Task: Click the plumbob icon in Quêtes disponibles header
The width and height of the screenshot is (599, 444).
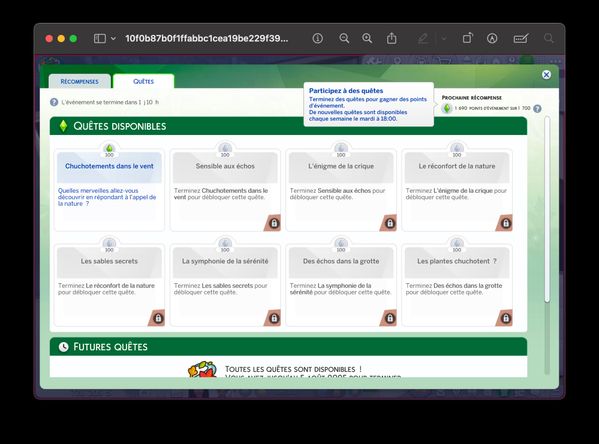Action: click(x=63, y=126)
